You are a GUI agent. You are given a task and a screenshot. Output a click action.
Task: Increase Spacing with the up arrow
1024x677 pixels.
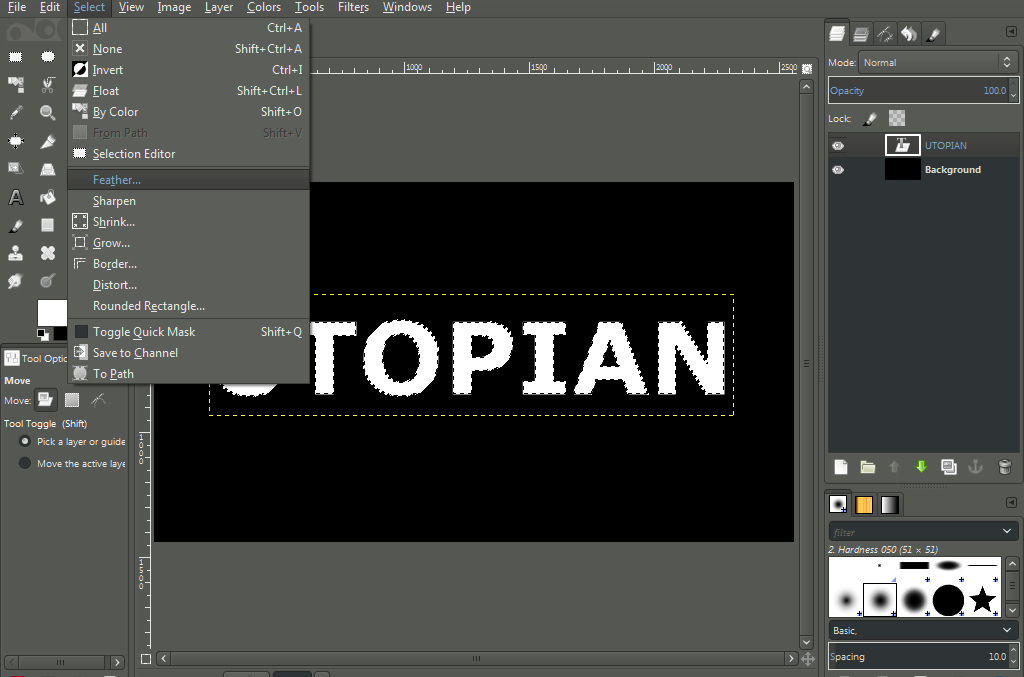pos(1014,652)
